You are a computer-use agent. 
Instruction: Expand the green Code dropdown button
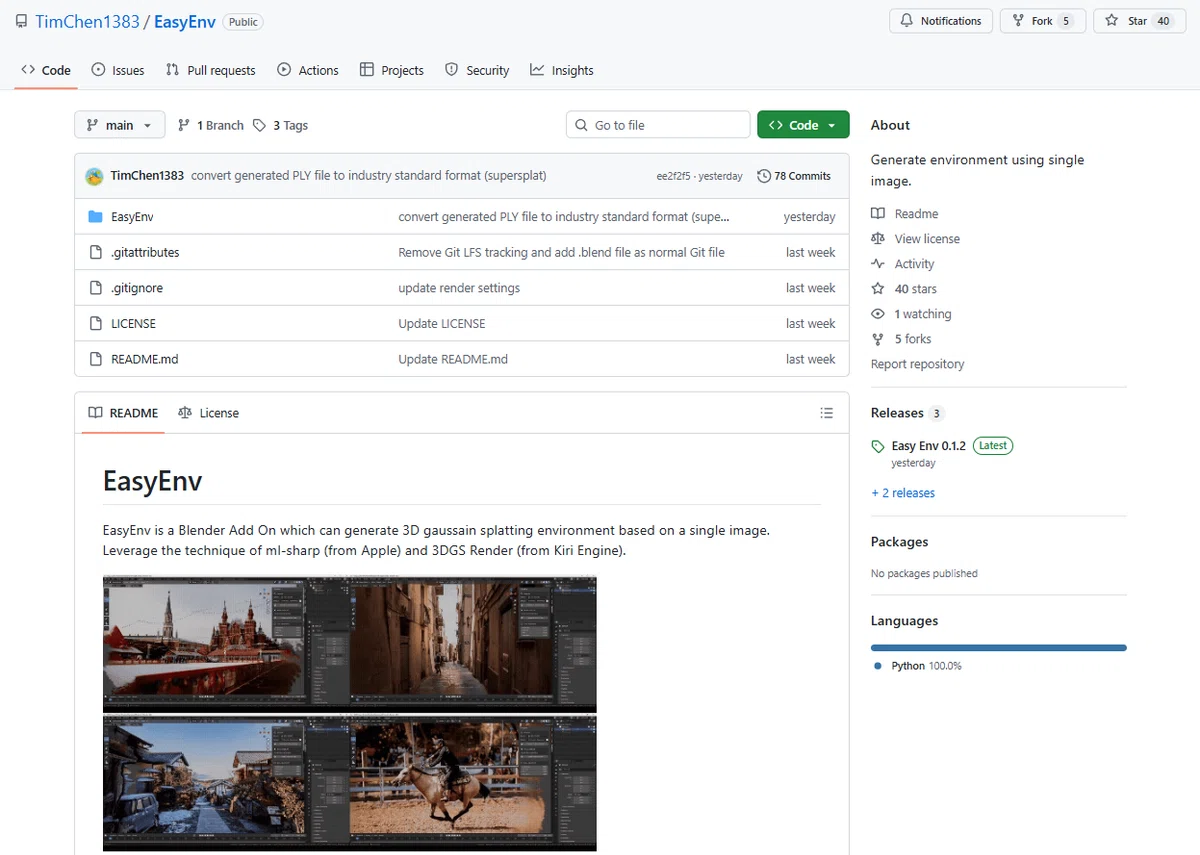tap(803, 125)
